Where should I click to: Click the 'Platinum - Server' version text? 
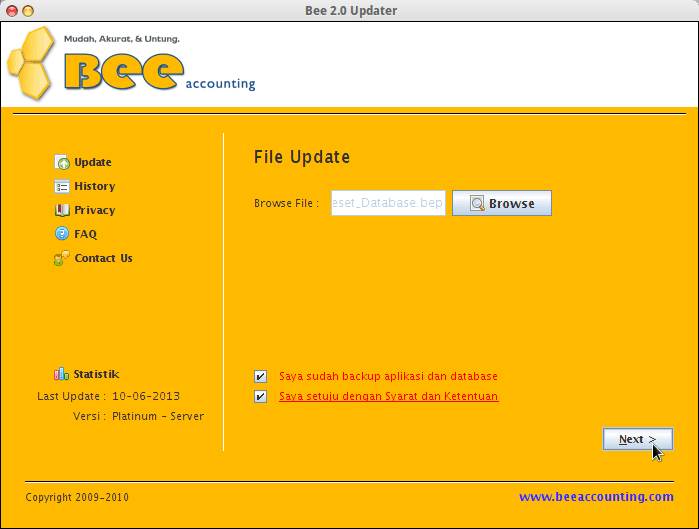(x=158, y=416)
